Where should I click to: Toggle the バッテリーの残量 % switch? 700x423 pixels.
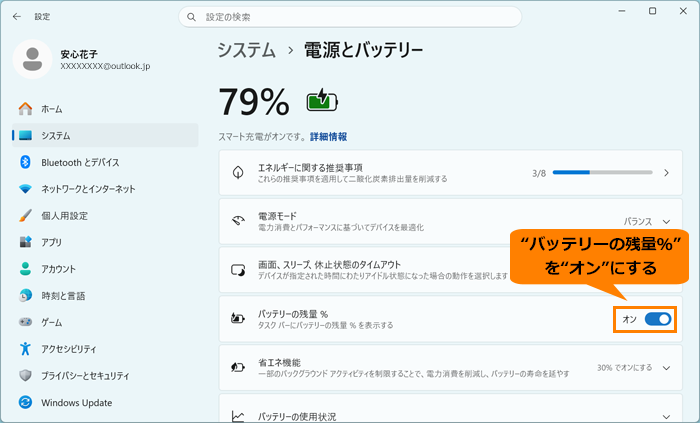[658, 319]
